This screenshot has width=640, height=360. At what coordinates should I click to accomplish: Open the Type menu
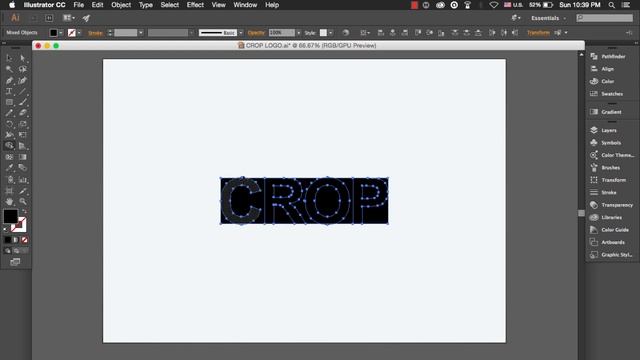pyautogui.click(x=145, y=5)
